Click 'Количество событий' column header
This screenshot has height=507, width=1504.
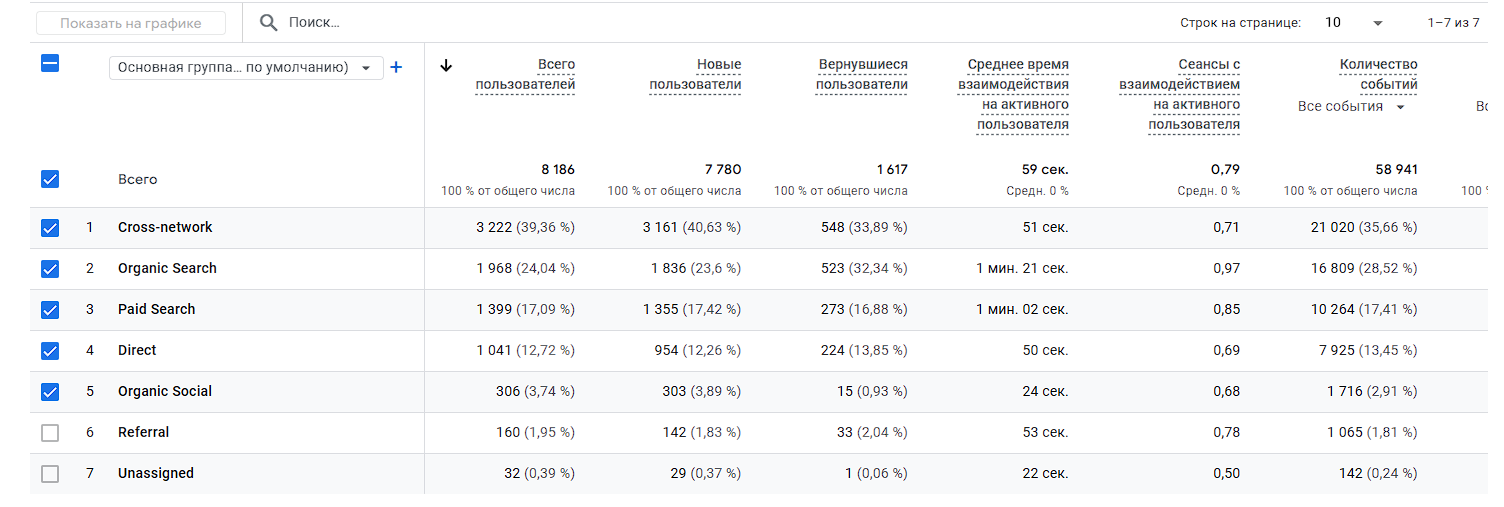coord(1378,75)
